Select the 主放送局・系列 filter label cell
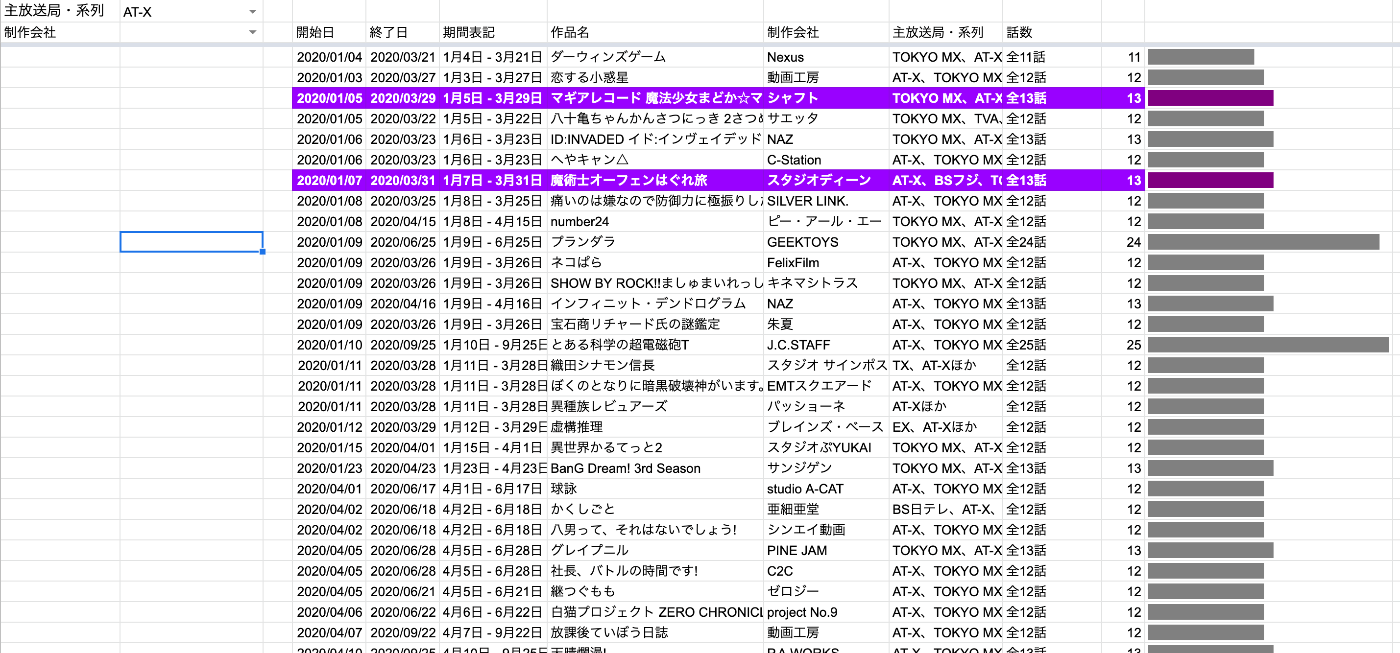Viewport: 1400px width, 653px height. [60, 11]
